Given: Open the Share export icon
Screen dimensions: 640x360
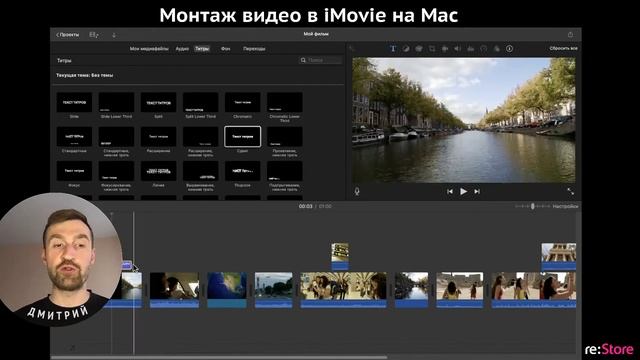Looking at the screenshot, I should coord(570,35).
